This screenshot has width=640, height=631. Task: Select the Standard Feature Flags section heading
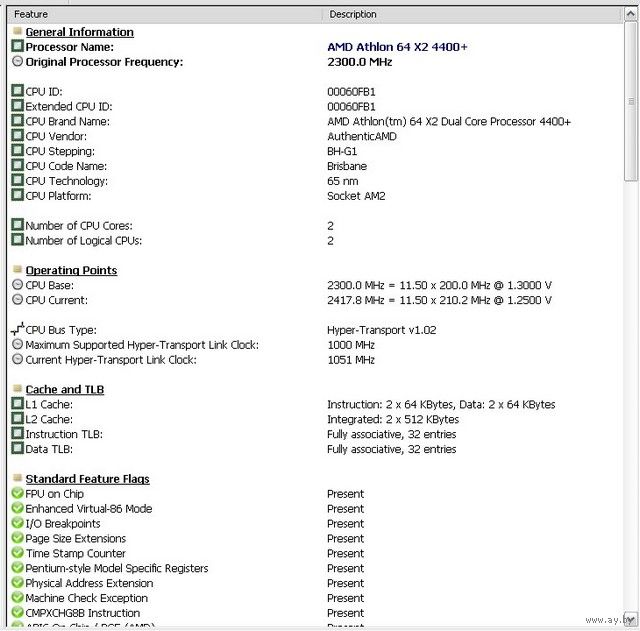click(x=87, y=479)
